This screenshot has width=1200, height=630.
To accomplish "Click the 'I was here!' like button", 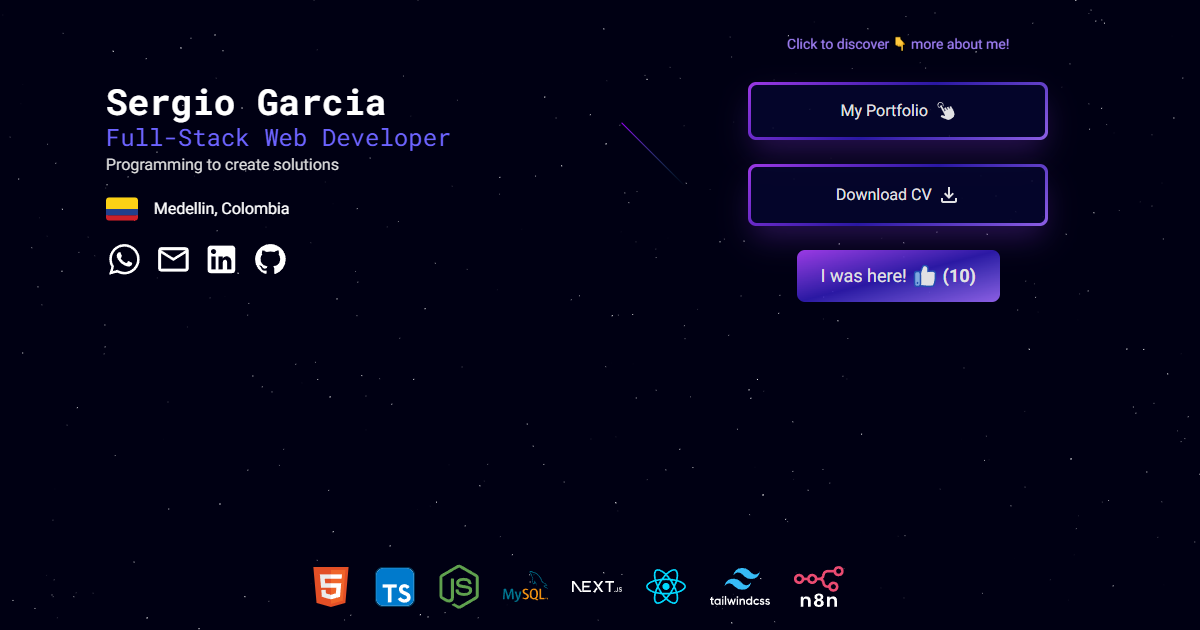I will 897,276.
